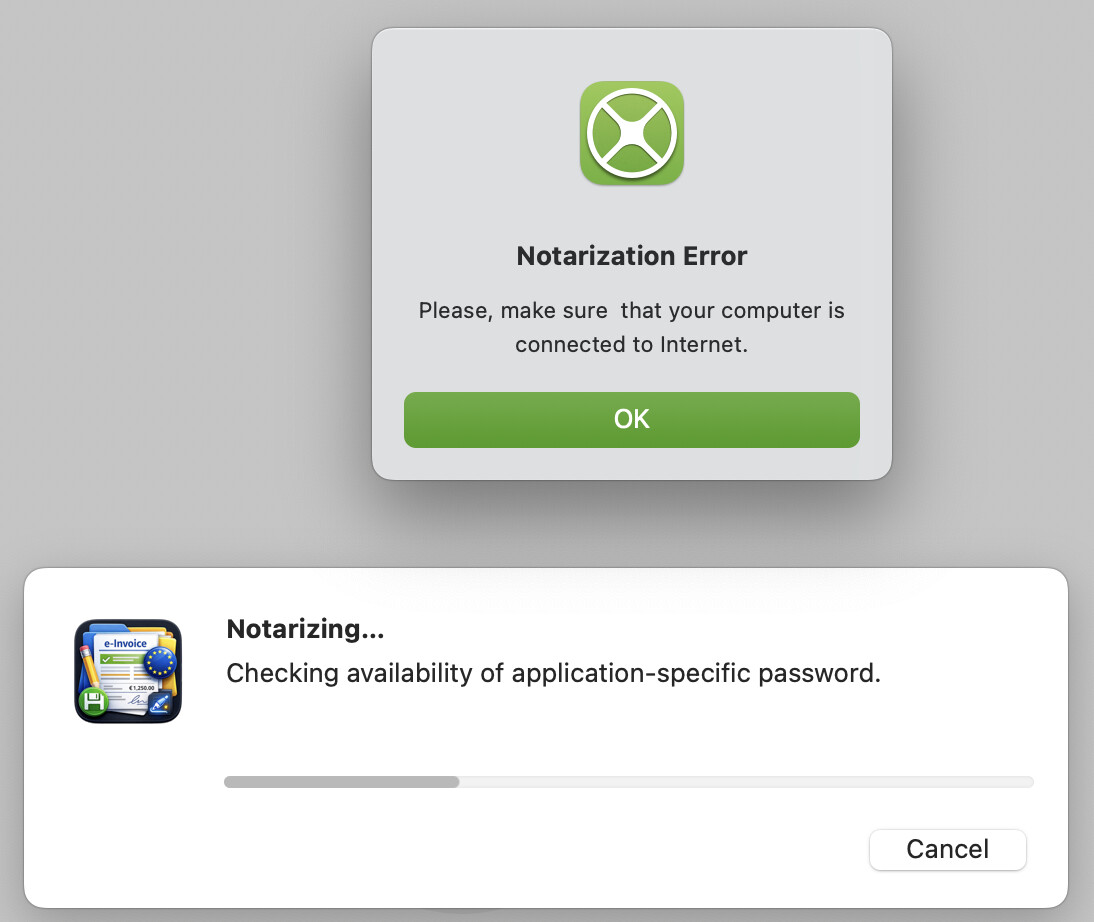Click the internet connection error message text
Viewport: 1094px width, 922px height.
click(x=632, y=327)
